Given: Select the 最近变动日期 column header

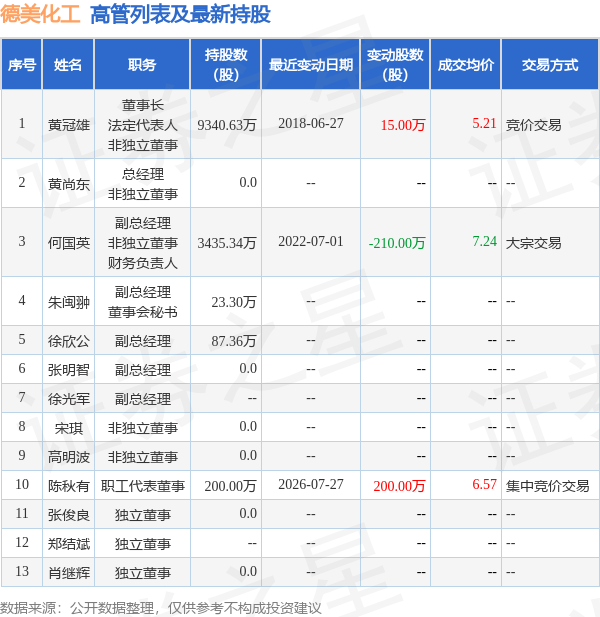Looking at the screenshot, I should pos(310,65).
